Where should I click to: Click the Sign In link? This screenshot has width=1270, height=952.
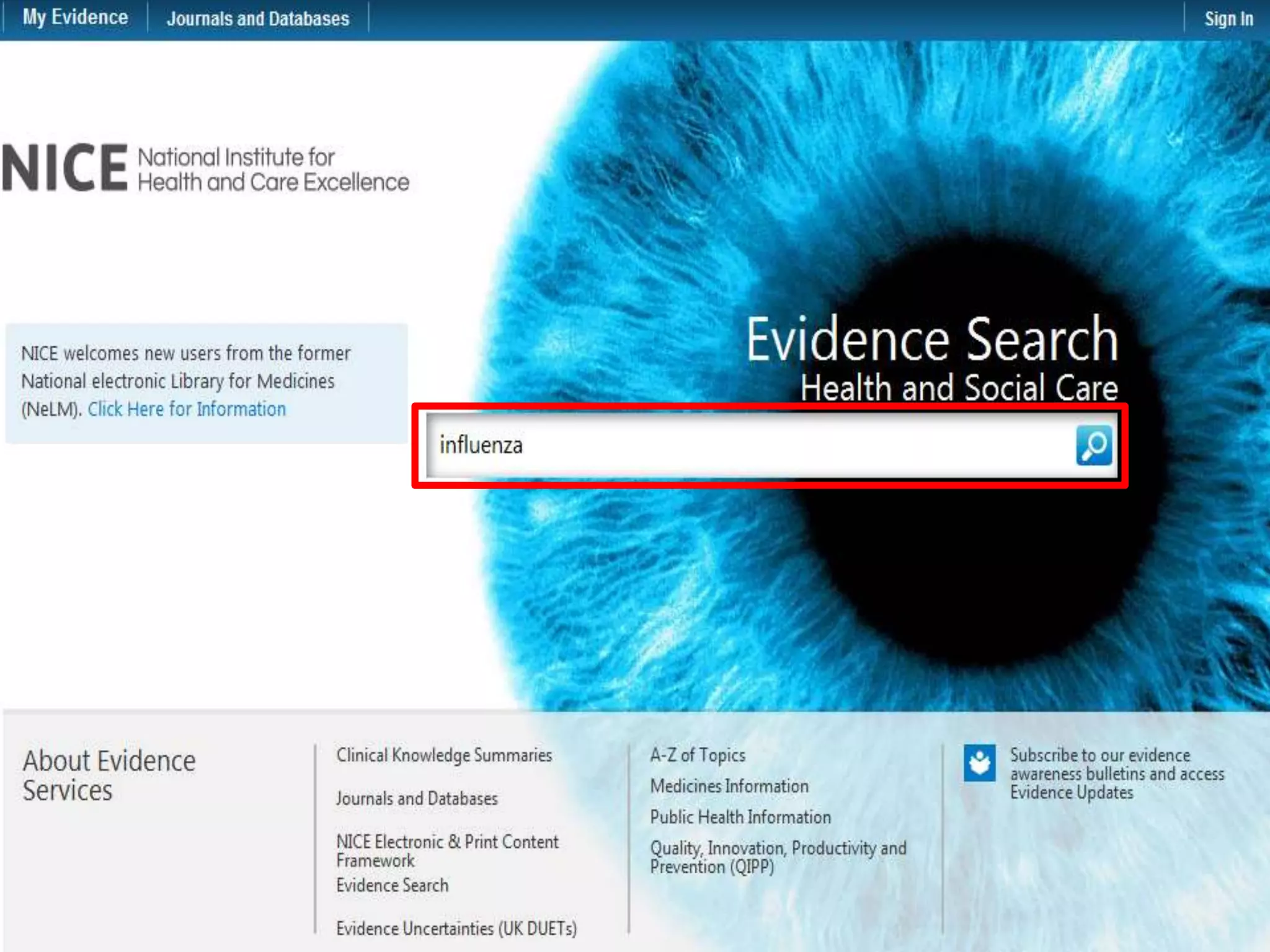click(1228, 19)
